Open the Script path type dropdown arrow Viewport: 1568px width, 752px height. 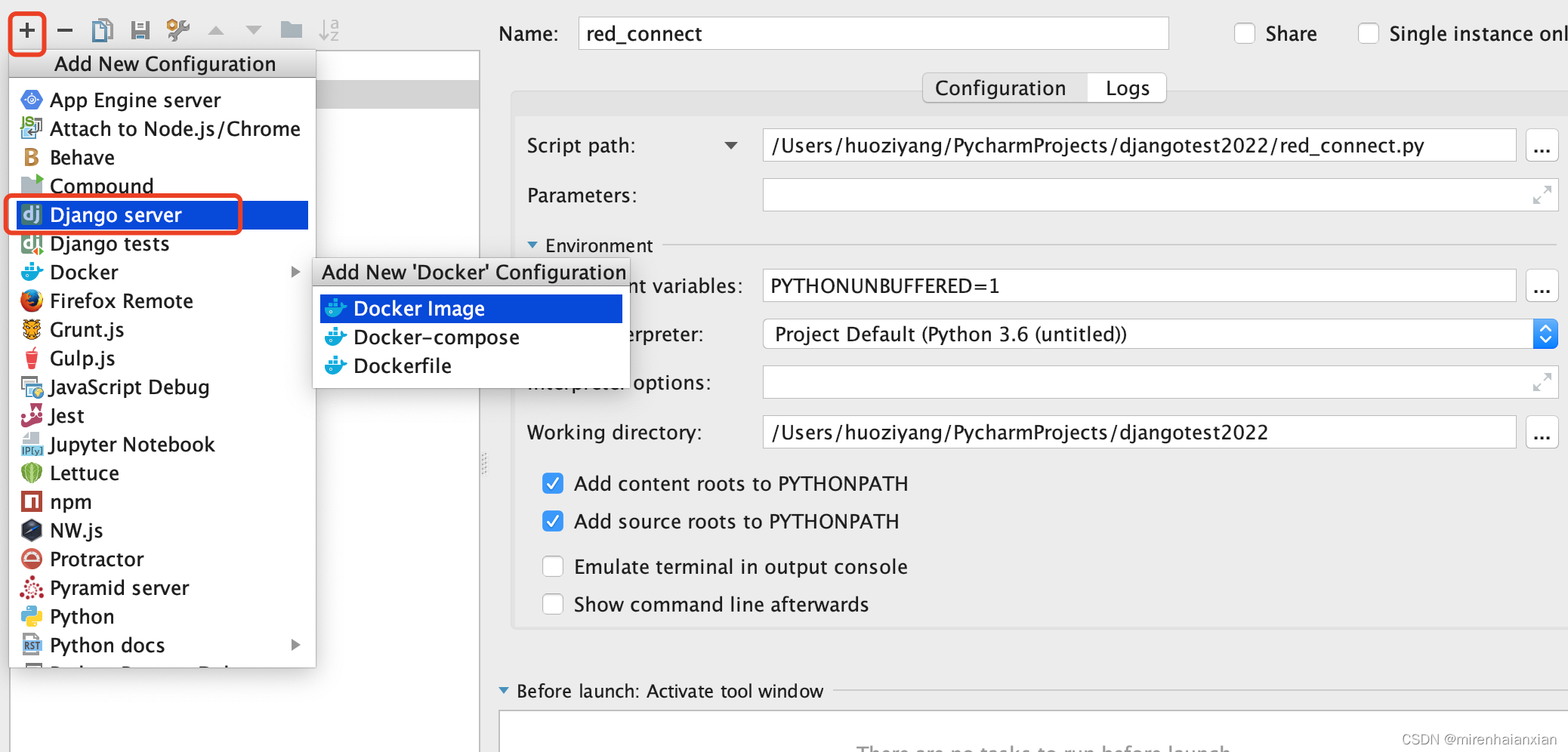point(731,146)
